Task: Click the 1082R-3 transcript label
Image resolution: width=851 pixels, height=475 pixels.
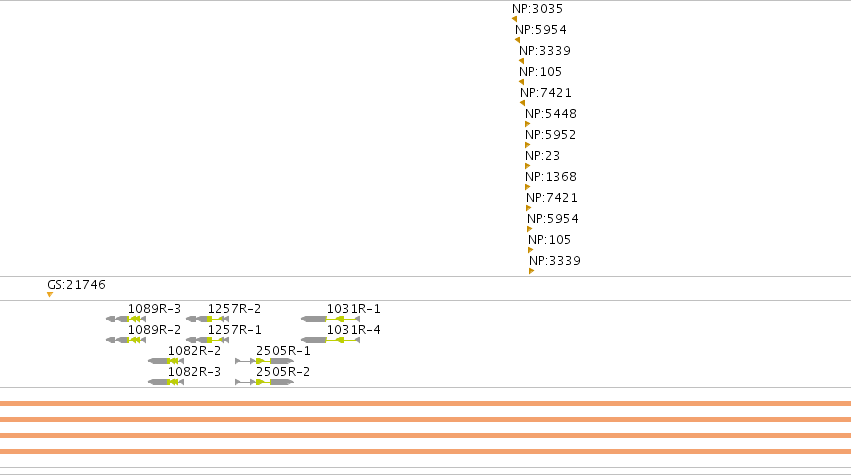Action: [x=194, y=372]
